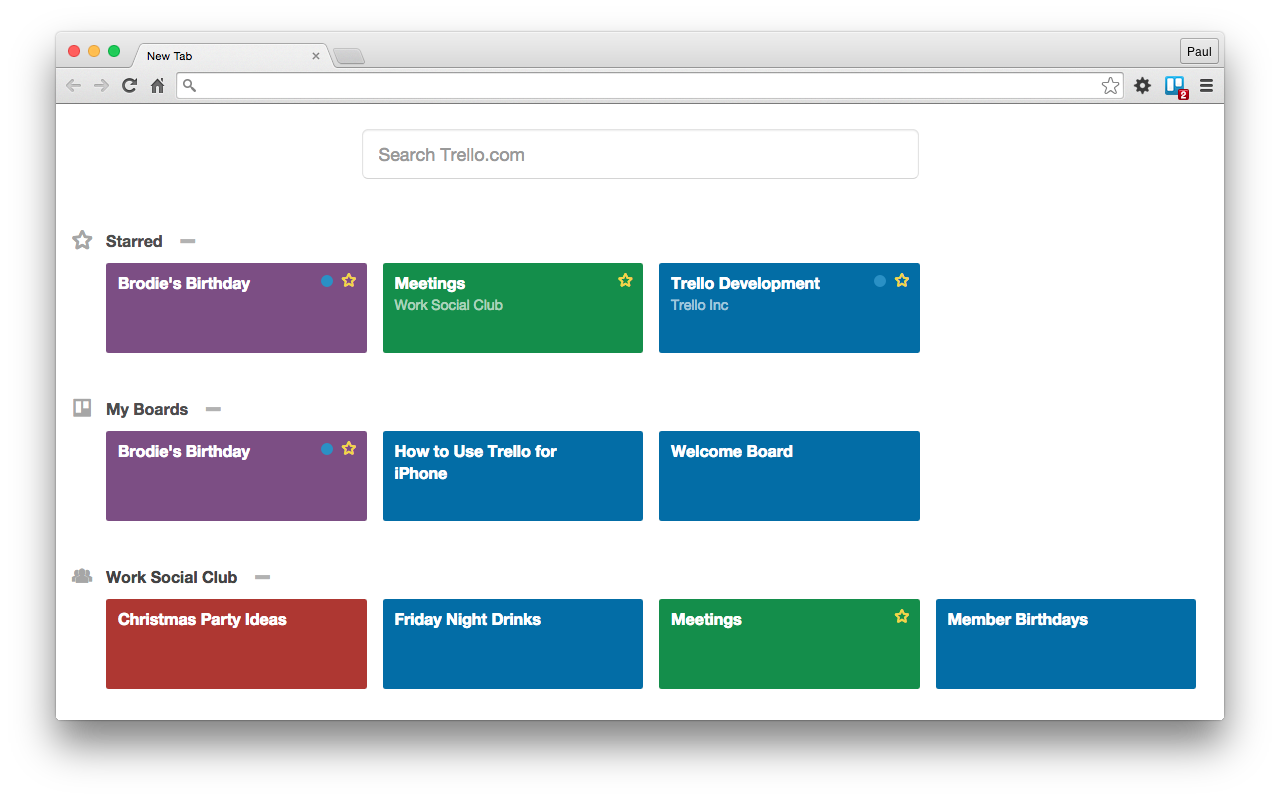Collapse the Work Social Club section
This screenshot has height=800, width=1280.
(263, 577)
